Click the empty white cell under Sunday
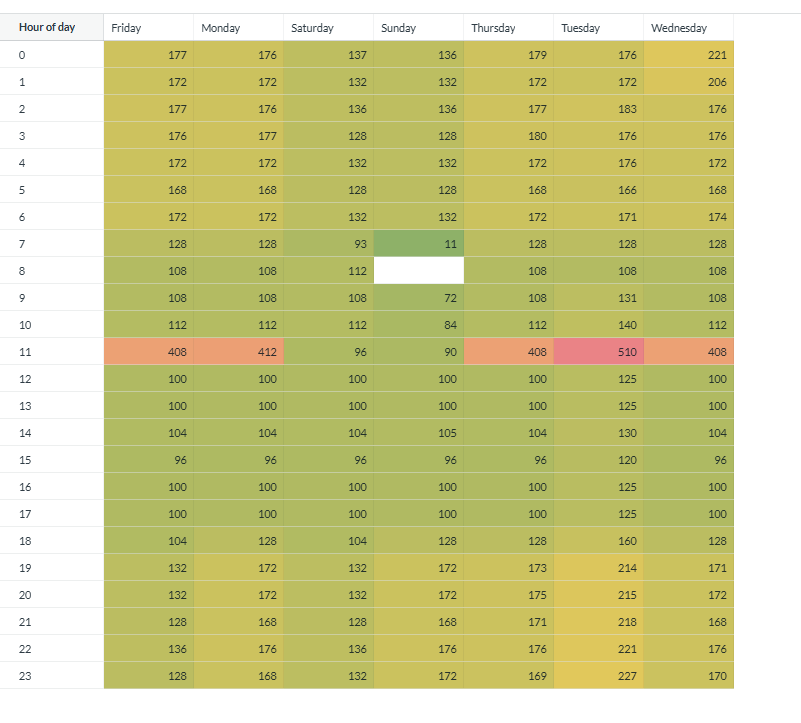This screenshot has height=723, width=801. click(x=418, y=271)
